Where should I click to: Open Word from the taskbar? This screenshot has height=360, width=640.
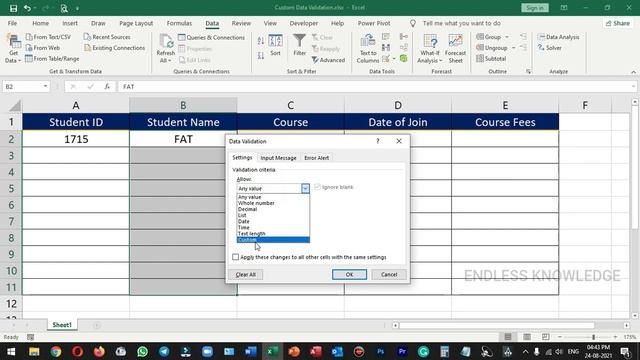pyautogui.click(x=251, y=351)
